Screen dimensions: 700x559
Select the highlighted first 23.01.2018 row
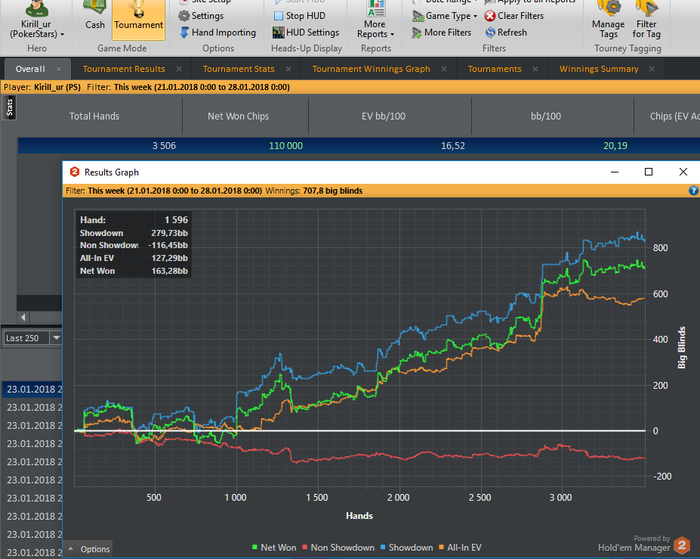(32, 389)
